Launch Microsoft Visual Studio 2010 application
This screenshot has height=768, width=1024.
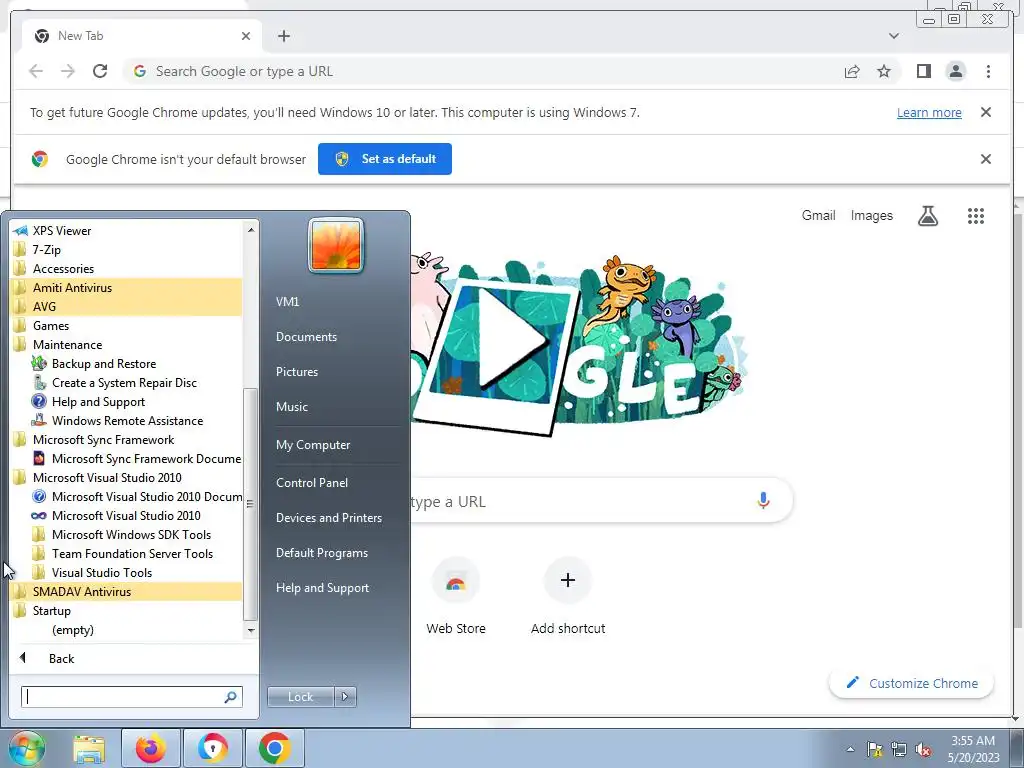point(127,515)
